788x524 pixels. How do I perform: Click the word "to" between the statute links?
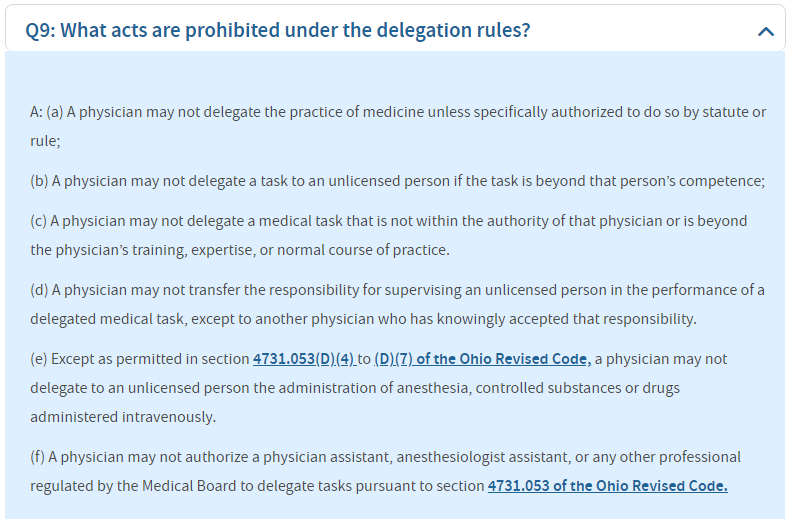coord(365,358)
